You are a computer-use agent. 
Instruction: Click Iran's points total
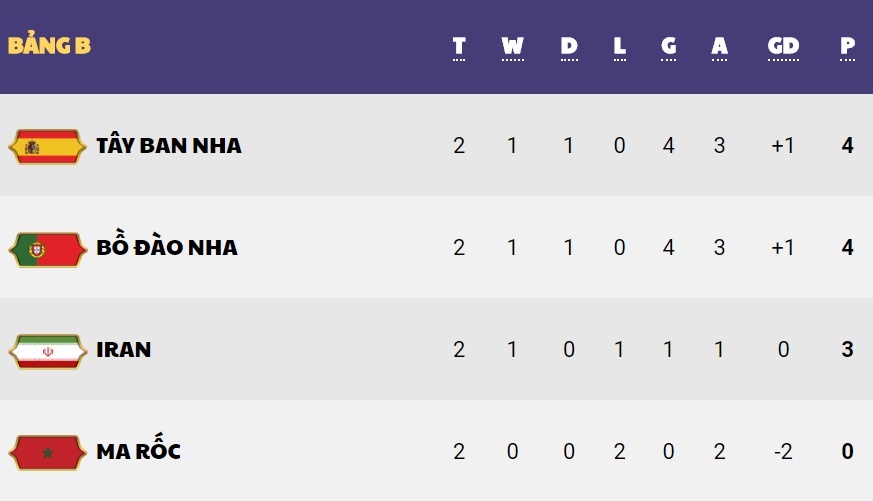847,350
